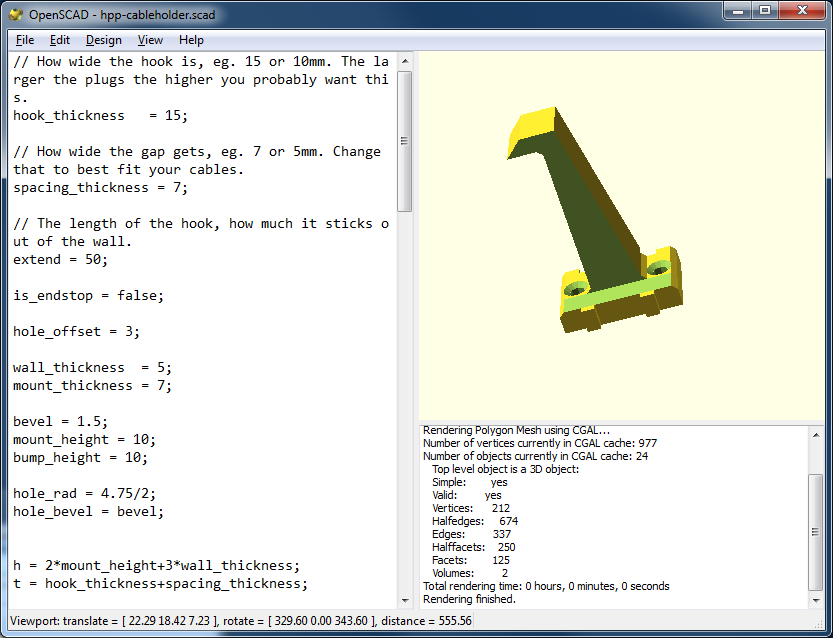The height and width of the screenshot is (638, 833).
Task: Click console line 'Rendering Polygon Mesh using CGAL...'
Action: click(516, 430)
